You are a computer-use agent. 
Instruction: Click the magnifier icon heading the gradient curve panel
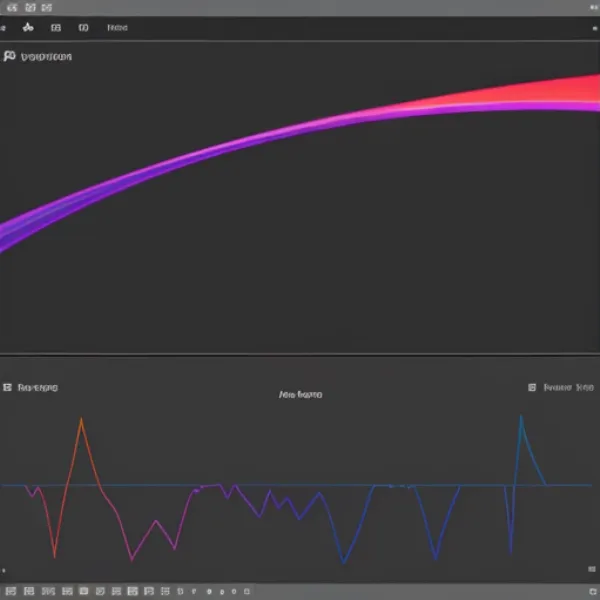click(9, 56)
